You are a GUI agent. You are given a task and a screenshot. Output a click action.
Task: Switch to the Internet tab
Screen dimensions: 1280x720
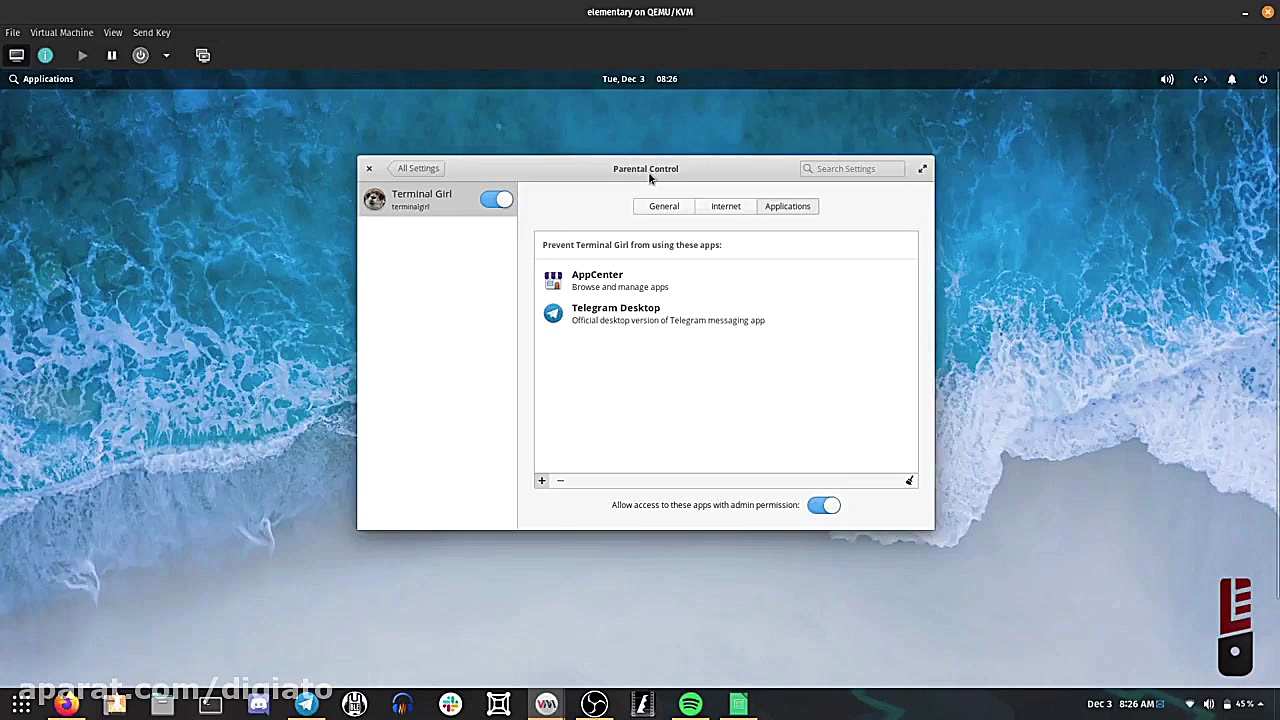pos(725,206)
